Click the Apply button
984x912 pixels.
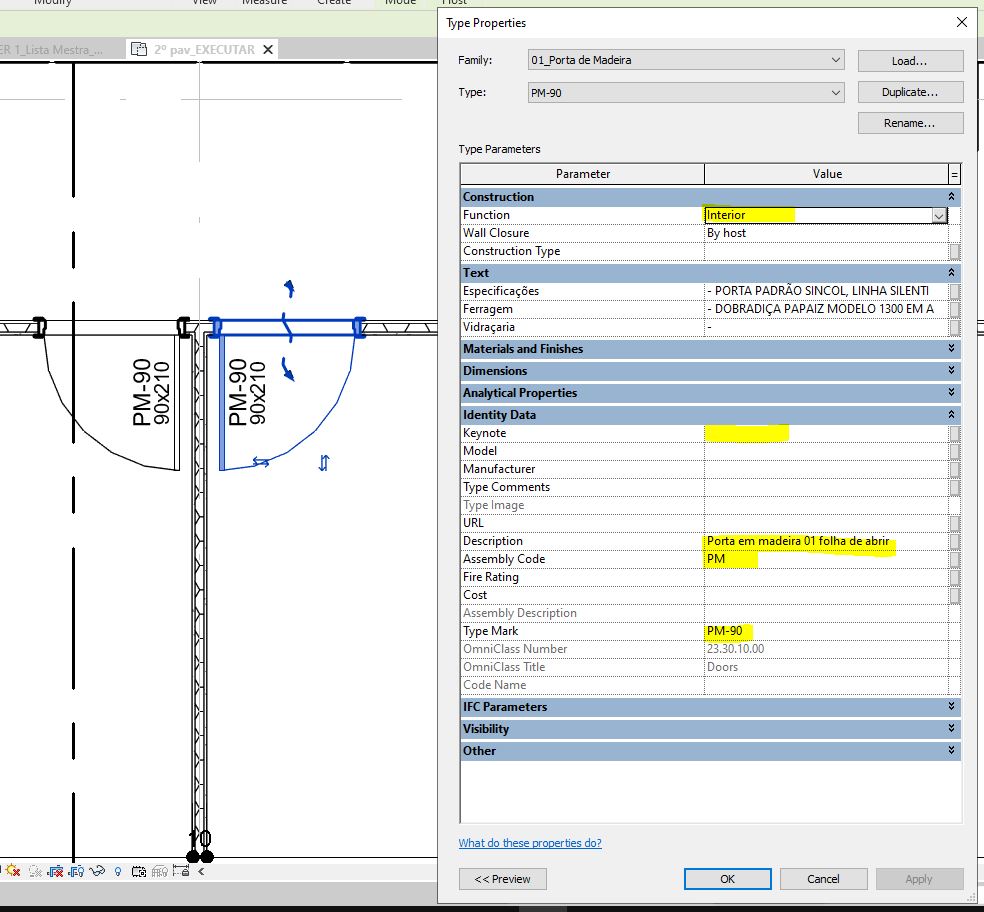pos(919,879)
